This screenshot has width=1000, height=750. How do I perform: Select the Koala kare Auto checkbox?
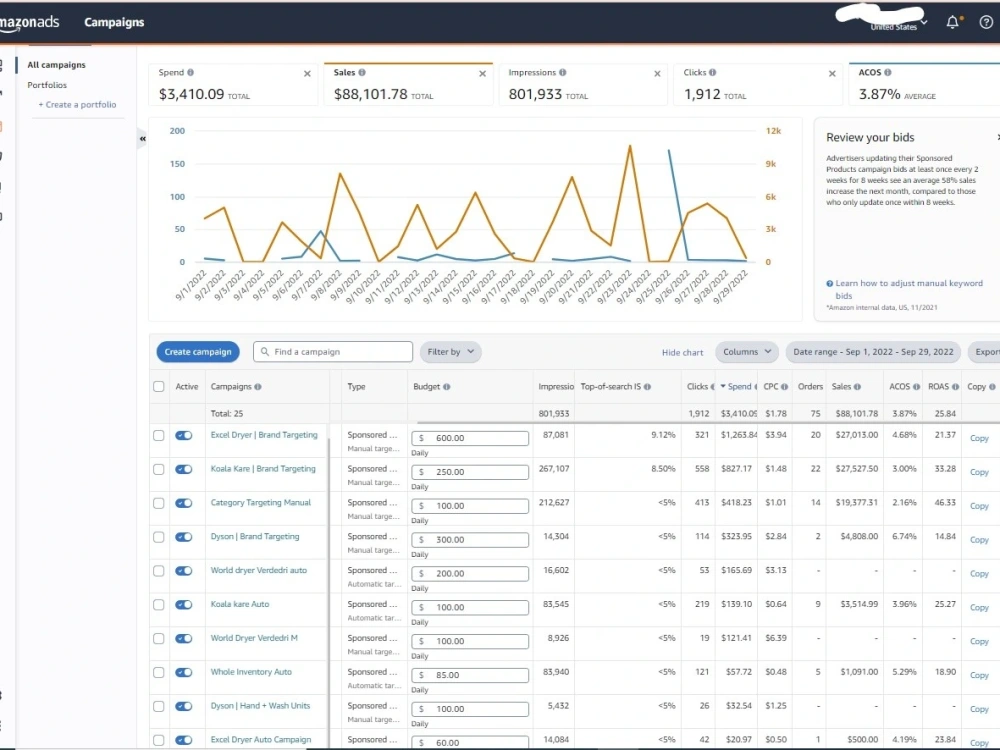(x=159, y=605)
